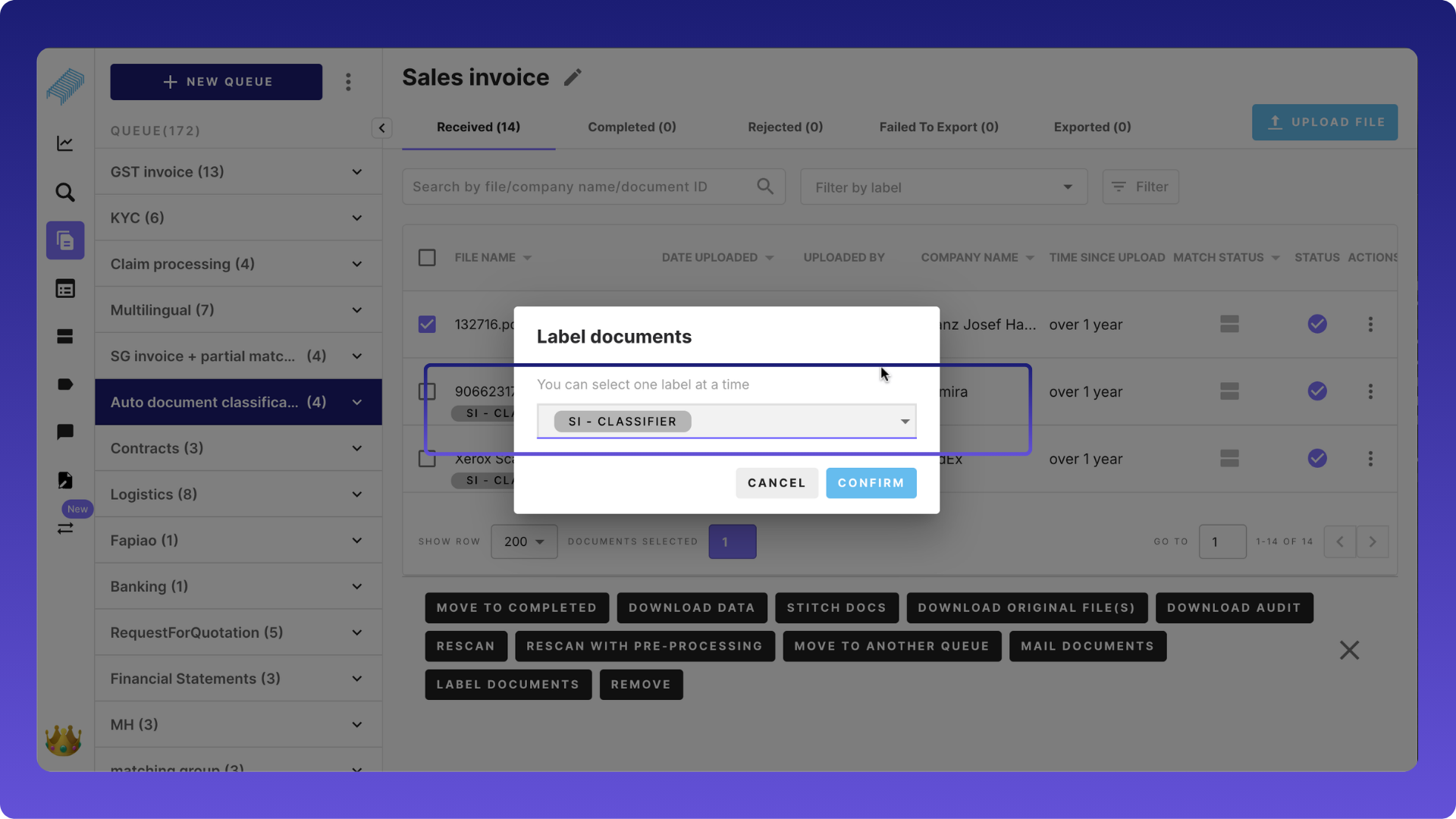Switch to the Rejected (0) tab

[785, 127]
